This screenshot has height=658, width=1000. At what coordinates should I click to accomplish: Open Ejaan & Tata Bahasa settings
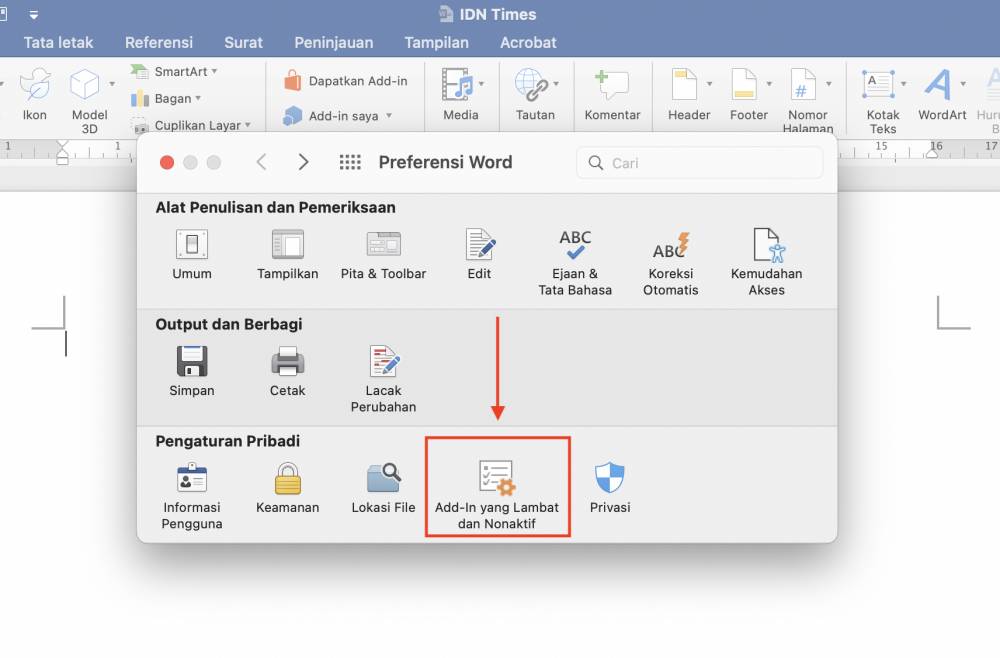[x=575, y=262]
